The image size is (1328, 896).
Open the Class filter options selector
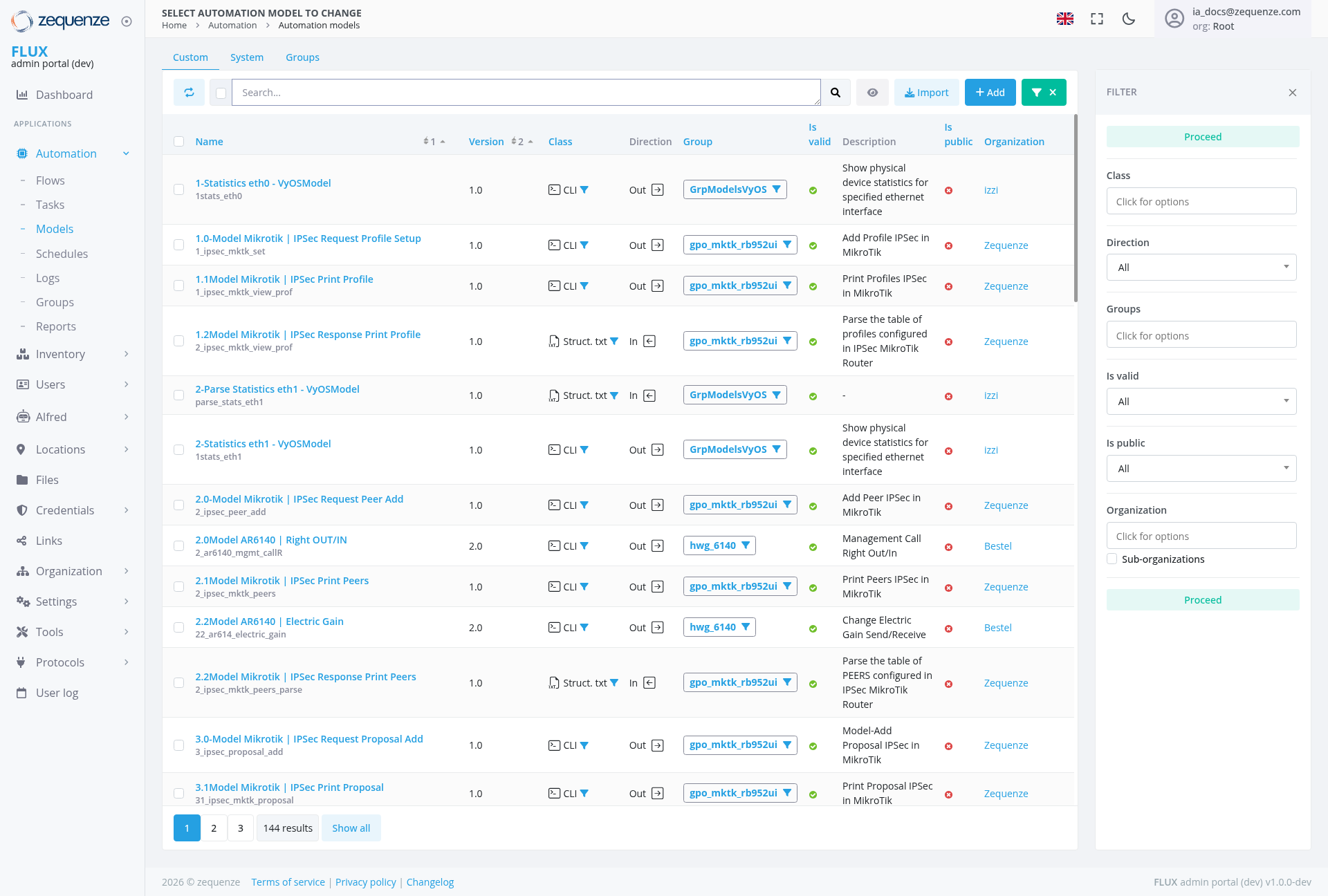(x=1201, y=201)
